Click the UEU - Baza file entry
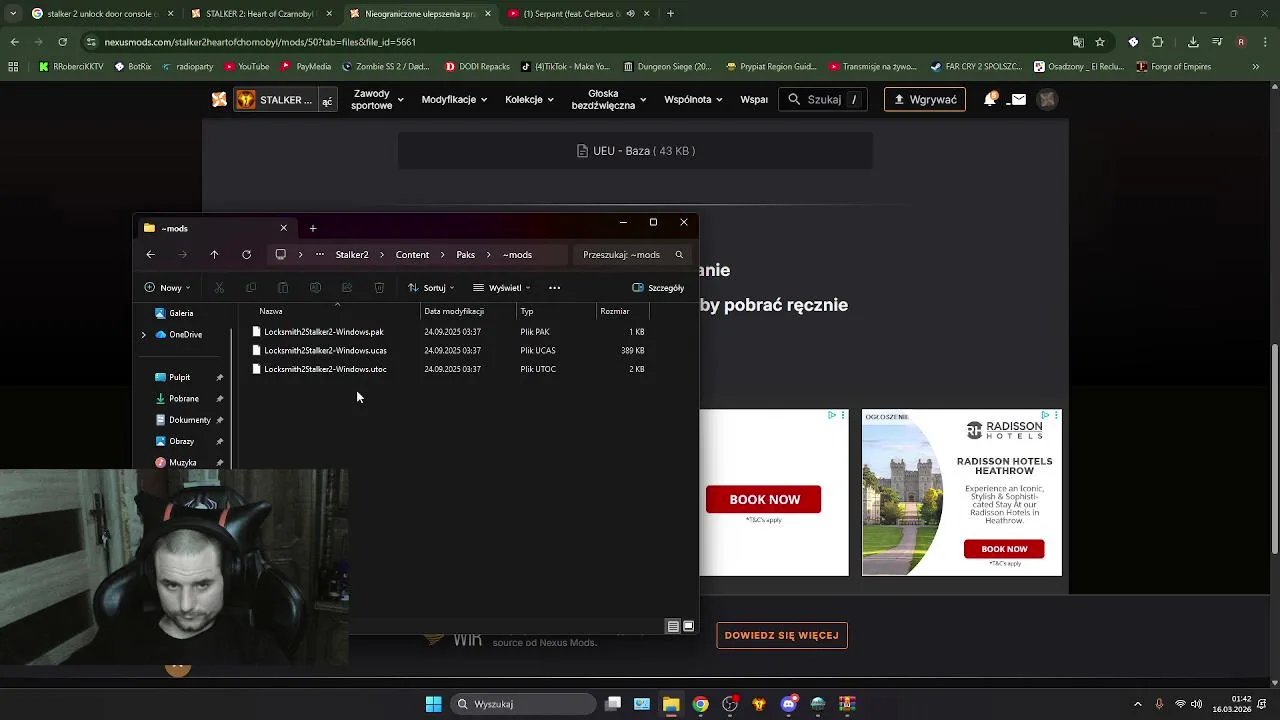The image size is (1280, 720). 636,151
